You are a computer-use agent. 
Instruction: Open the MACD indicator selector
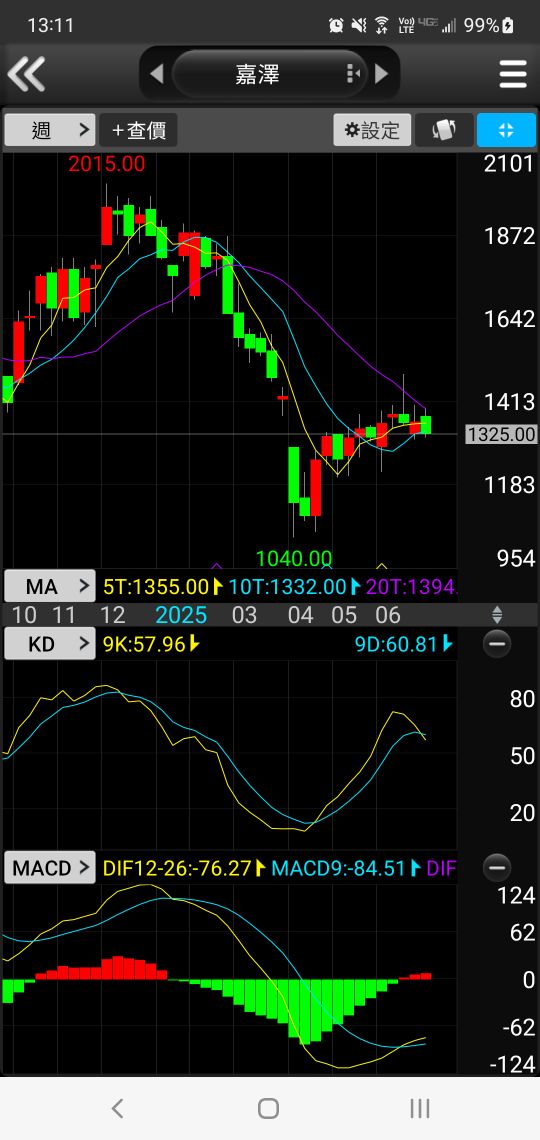click(x=50, y=868)
